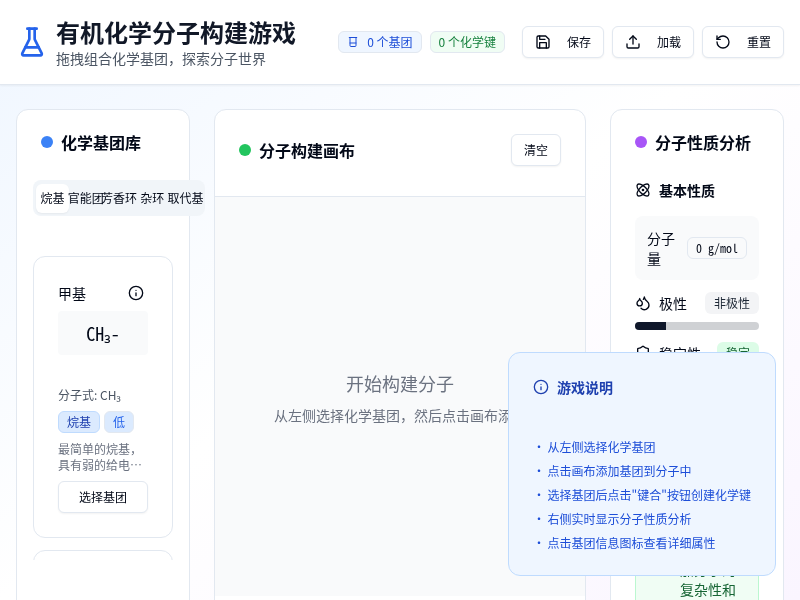Open the 甲基 info icon
800x600 pixels.
[x=136, y=293]
